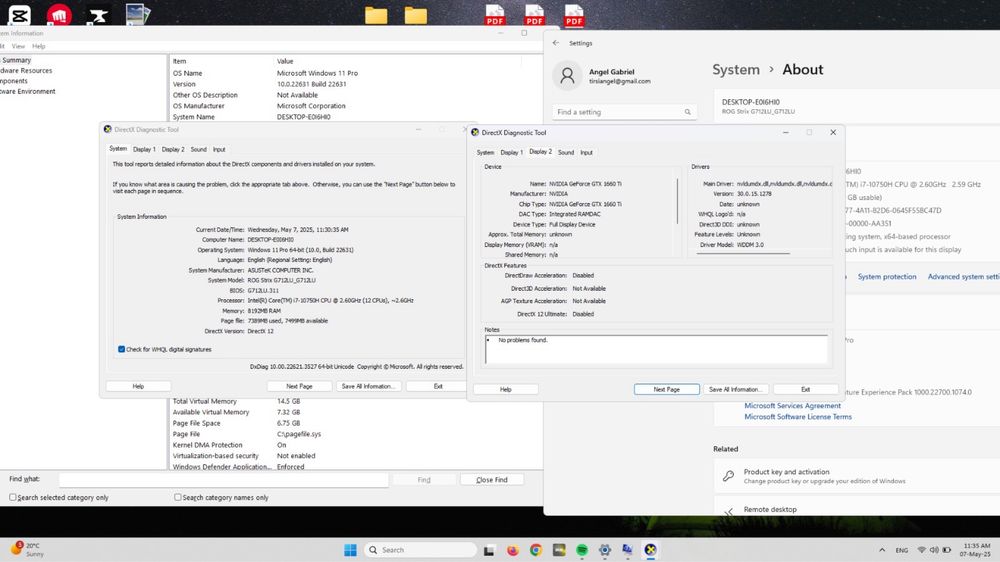The height and width of the screenshot is (562, 1000).
Task: Select Summary in System Information tree
Action: [16, 60]
